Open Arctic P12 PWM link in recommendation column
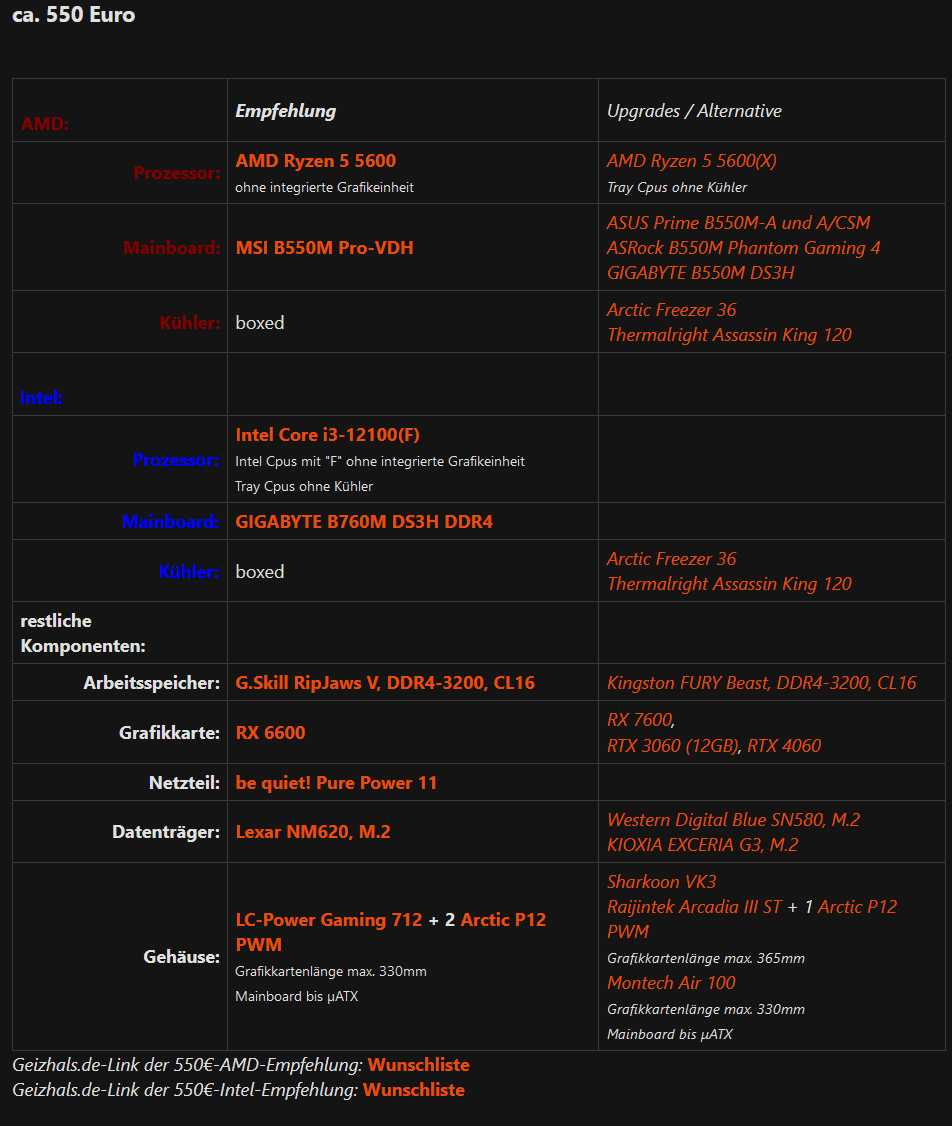The image size is (952, 1126). click(x=503, y=920)
